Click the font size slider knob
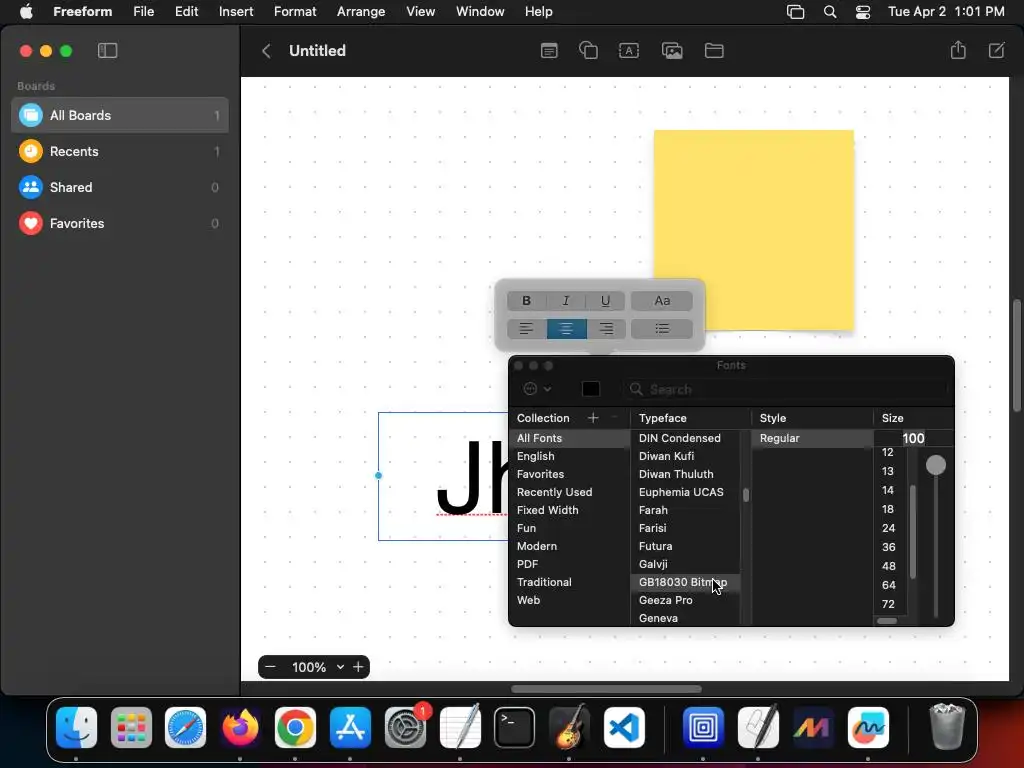1024x768 pixels. tap(936, 465)
